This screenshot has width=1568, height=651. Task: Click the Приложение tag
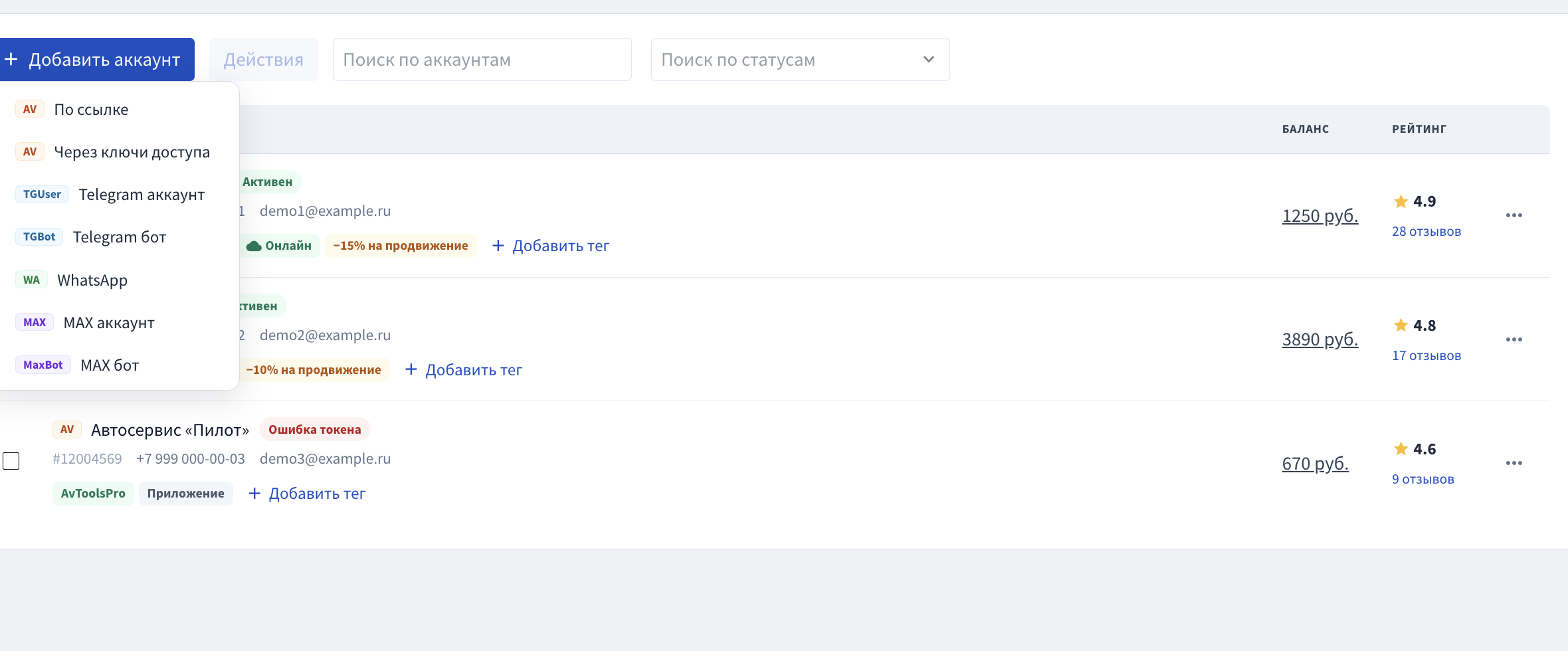[x=186, y=494]
